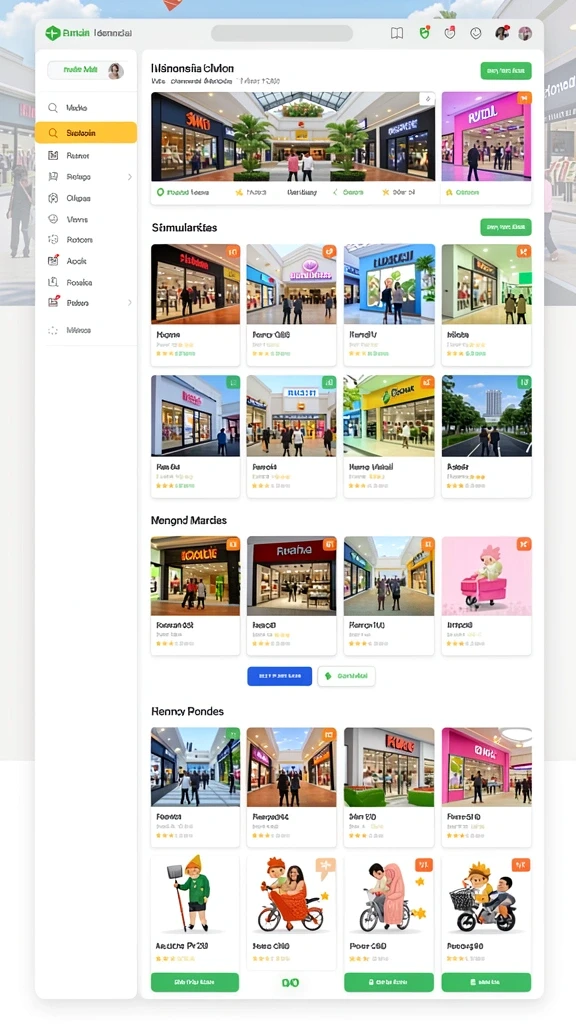Screen dimensions: 576x1024
Task: Click the smiley face icon in top bar
Action: (475, 33)
